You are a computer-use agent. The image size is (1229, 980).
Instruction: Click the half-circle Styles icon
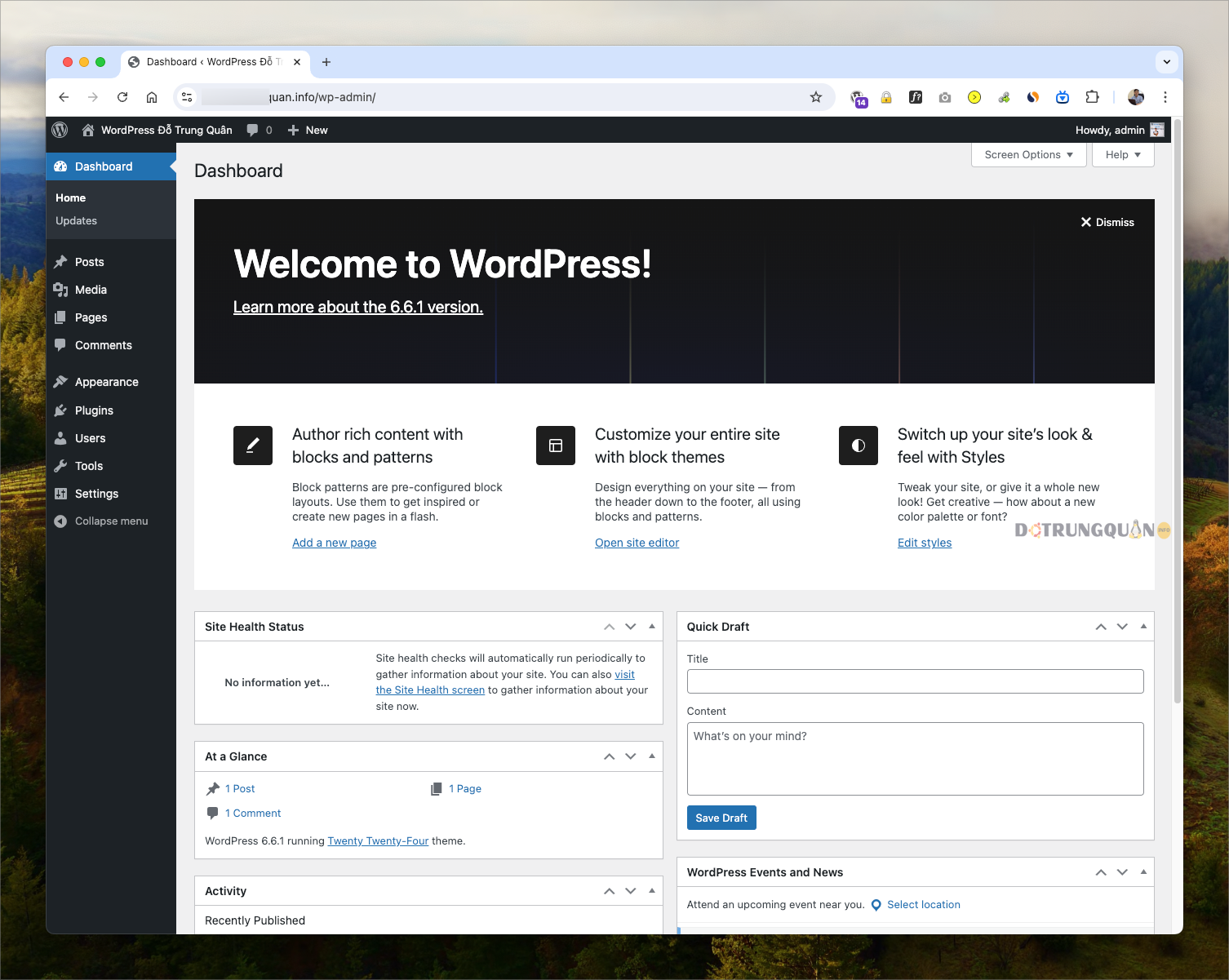pyautogui.click(x=859, y=446)
